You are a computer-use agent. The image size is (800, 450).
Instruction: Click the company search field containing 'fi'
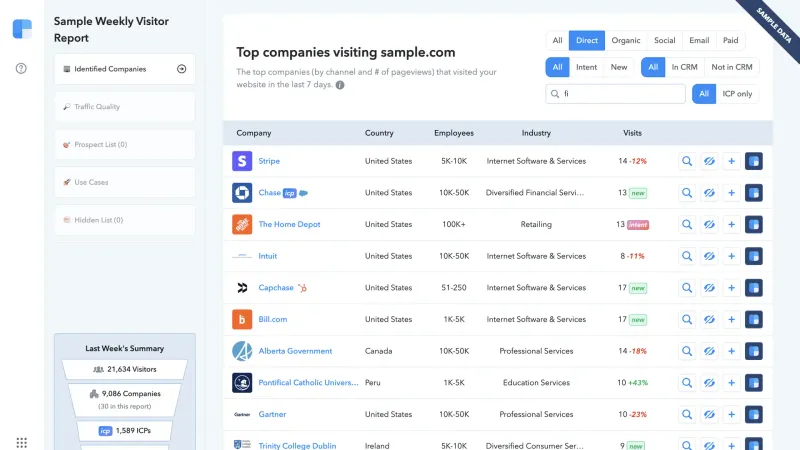pos(615,94)
